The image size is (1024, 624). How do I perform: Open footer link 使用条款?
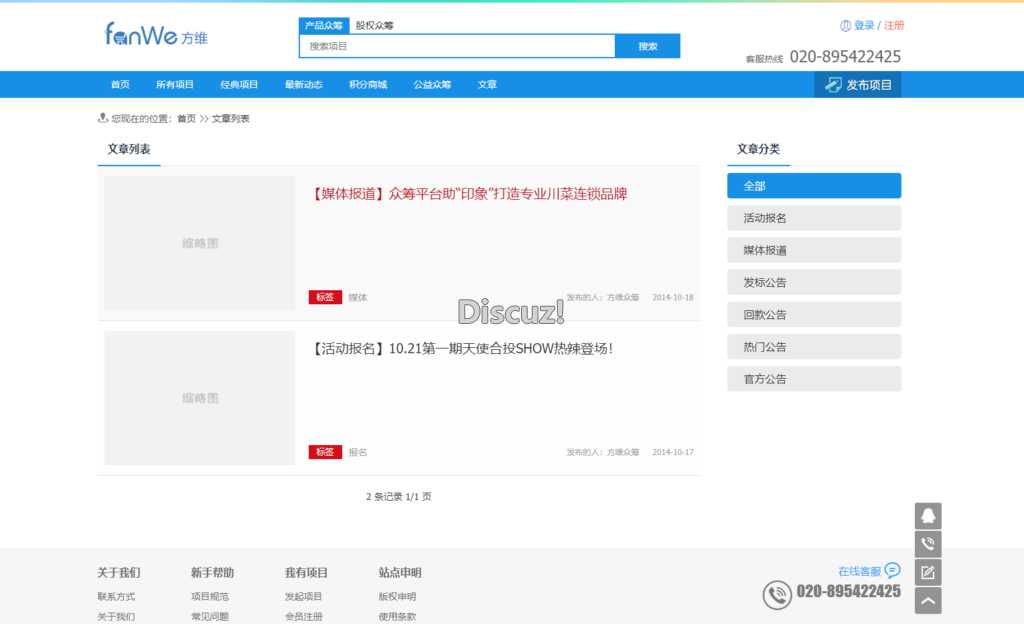(x=398, y=616)
